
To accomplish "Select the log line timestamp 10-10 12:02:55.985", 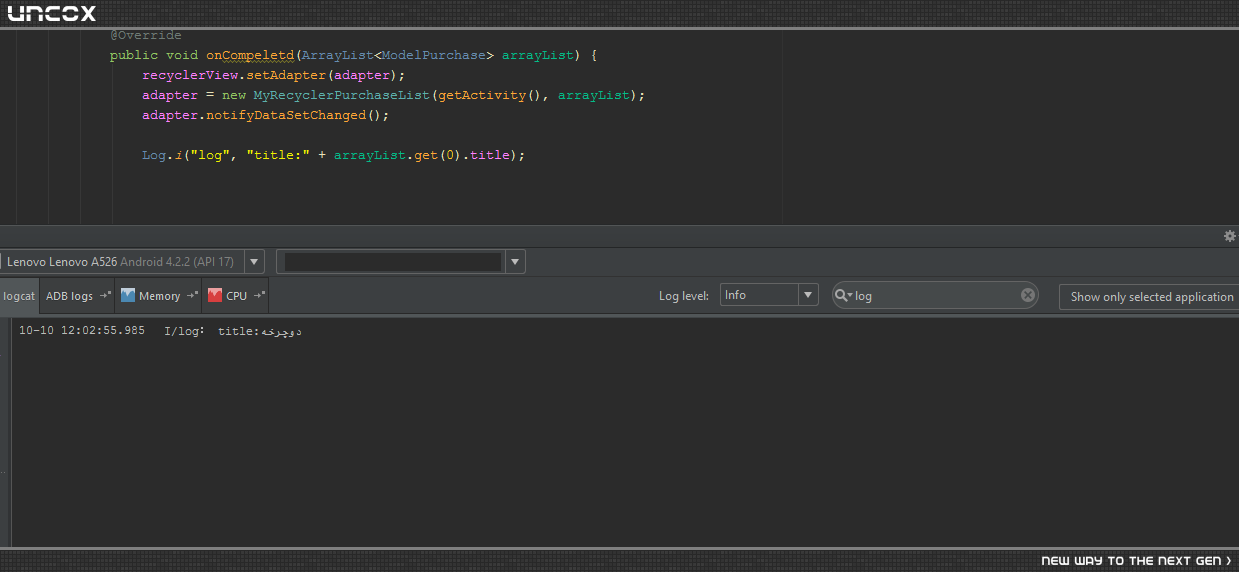I will coord(82,331).
